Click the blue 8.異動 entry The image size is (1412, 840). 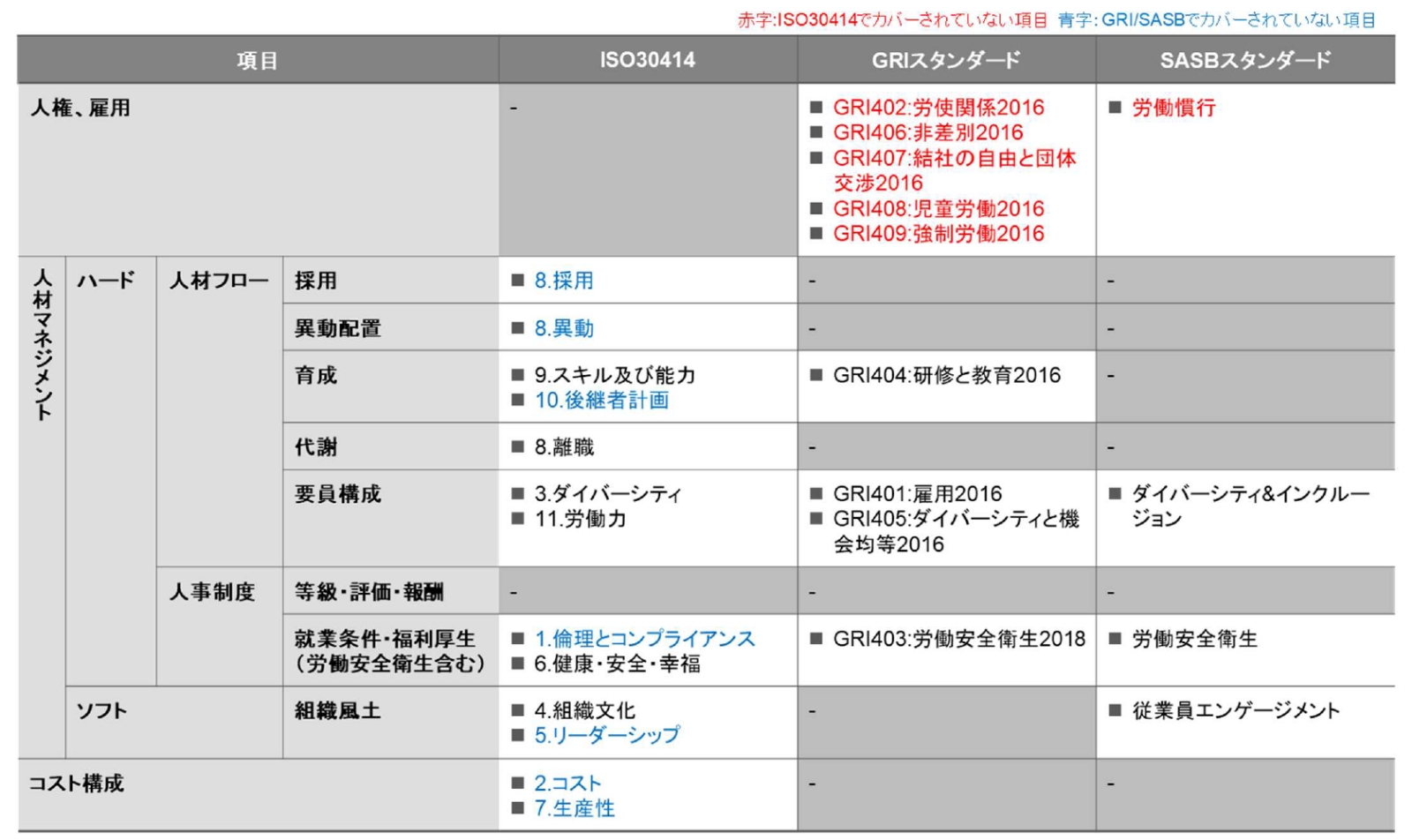(563, 328)
